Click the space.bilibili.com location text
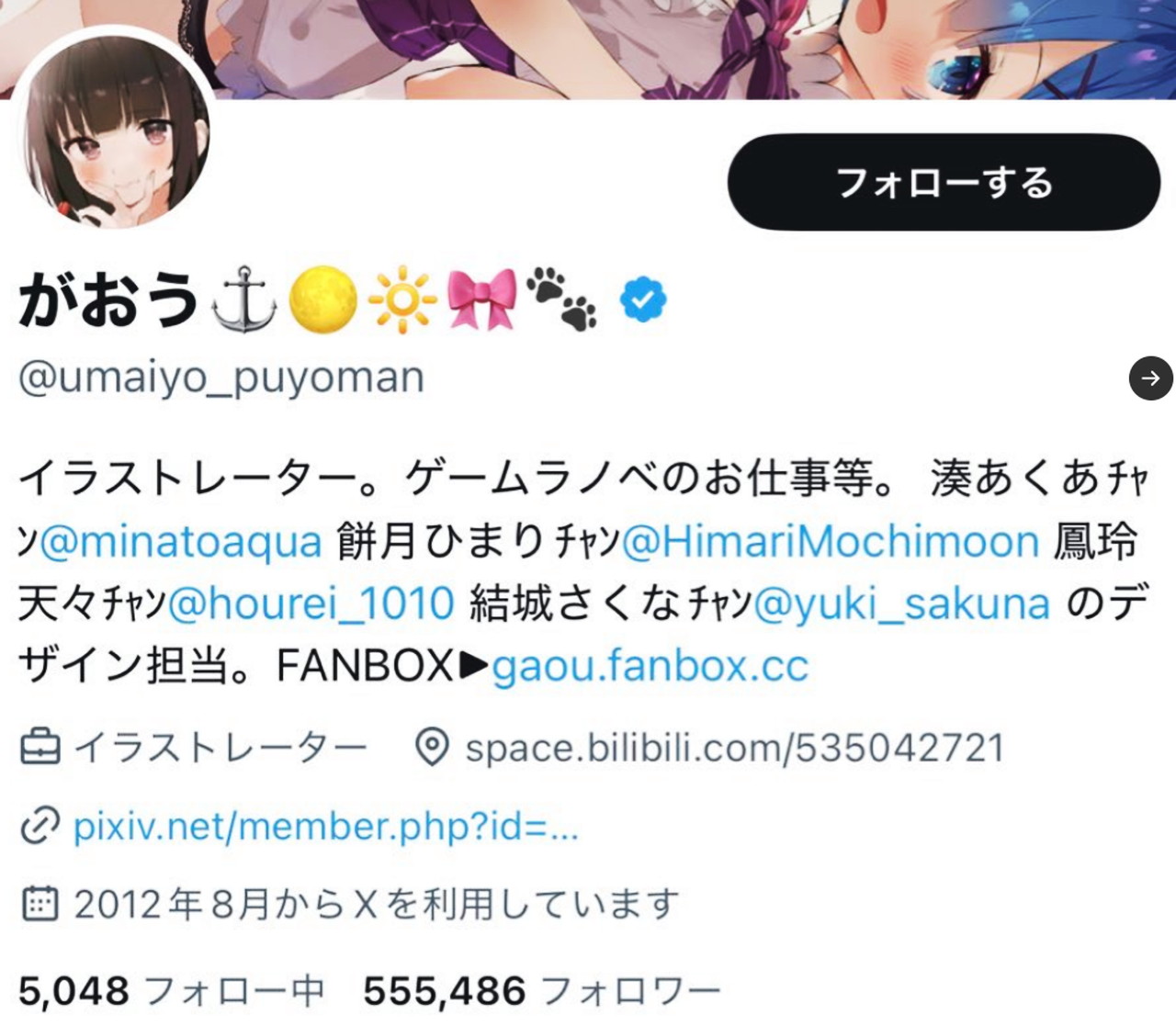The height and width of the screenshot is (1026, 1176). click(735, 748)
